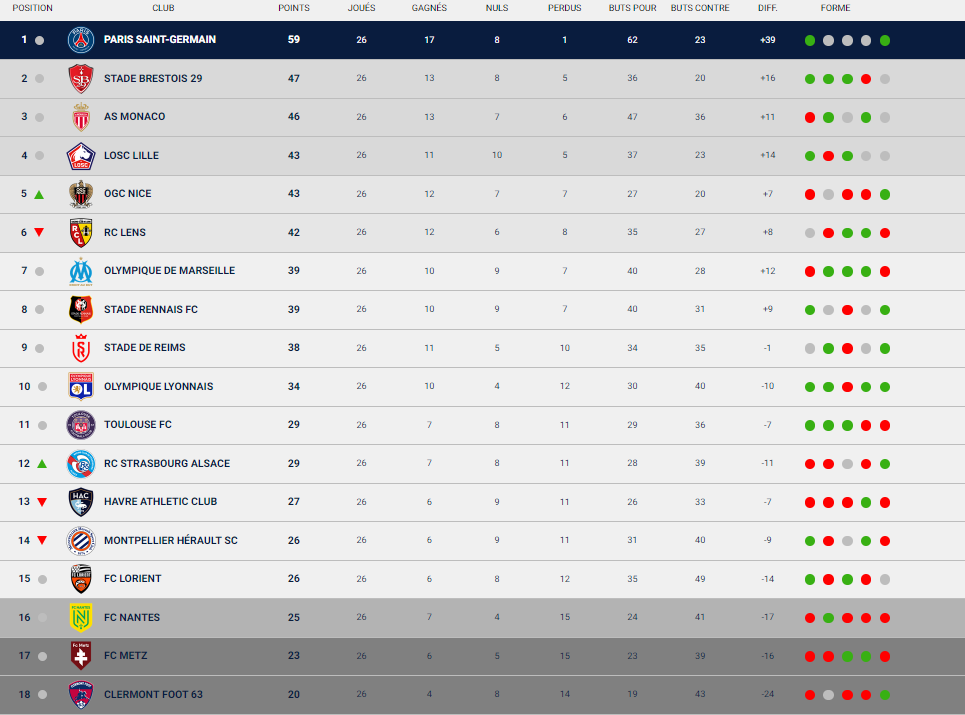
Task: Sort table by JOUÉS column header
Action: coord(361,8)
